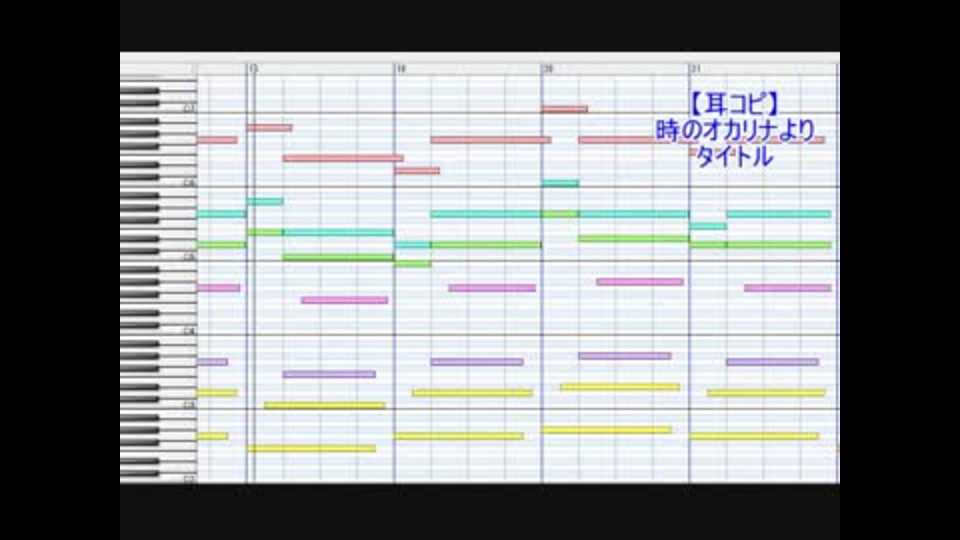The height and width of the screenshot is (540, 960).
Task: Select the long red note ending at measure 19
Action: point(343,158)
